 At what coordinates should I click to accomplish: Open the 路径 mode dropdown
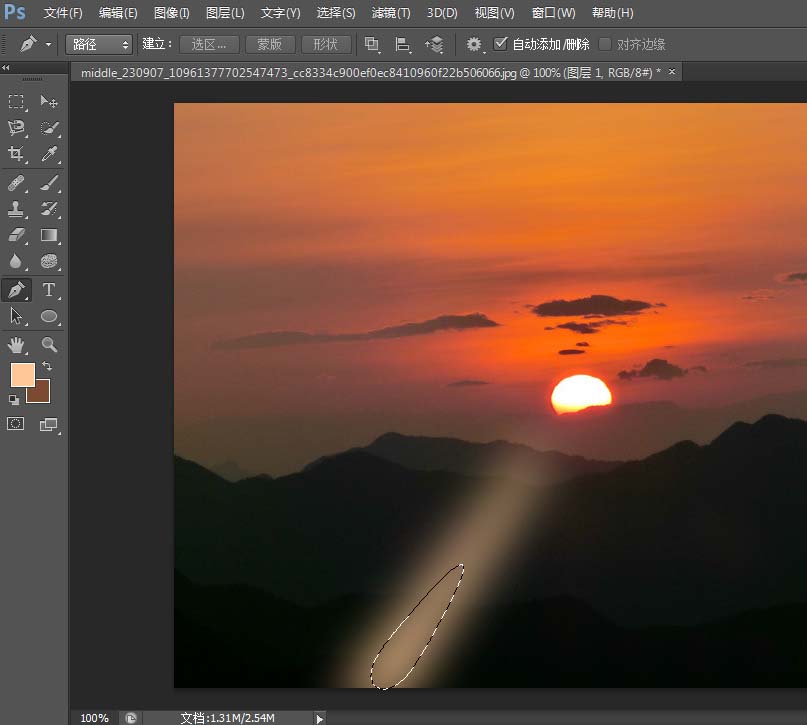tap(98, 44)
